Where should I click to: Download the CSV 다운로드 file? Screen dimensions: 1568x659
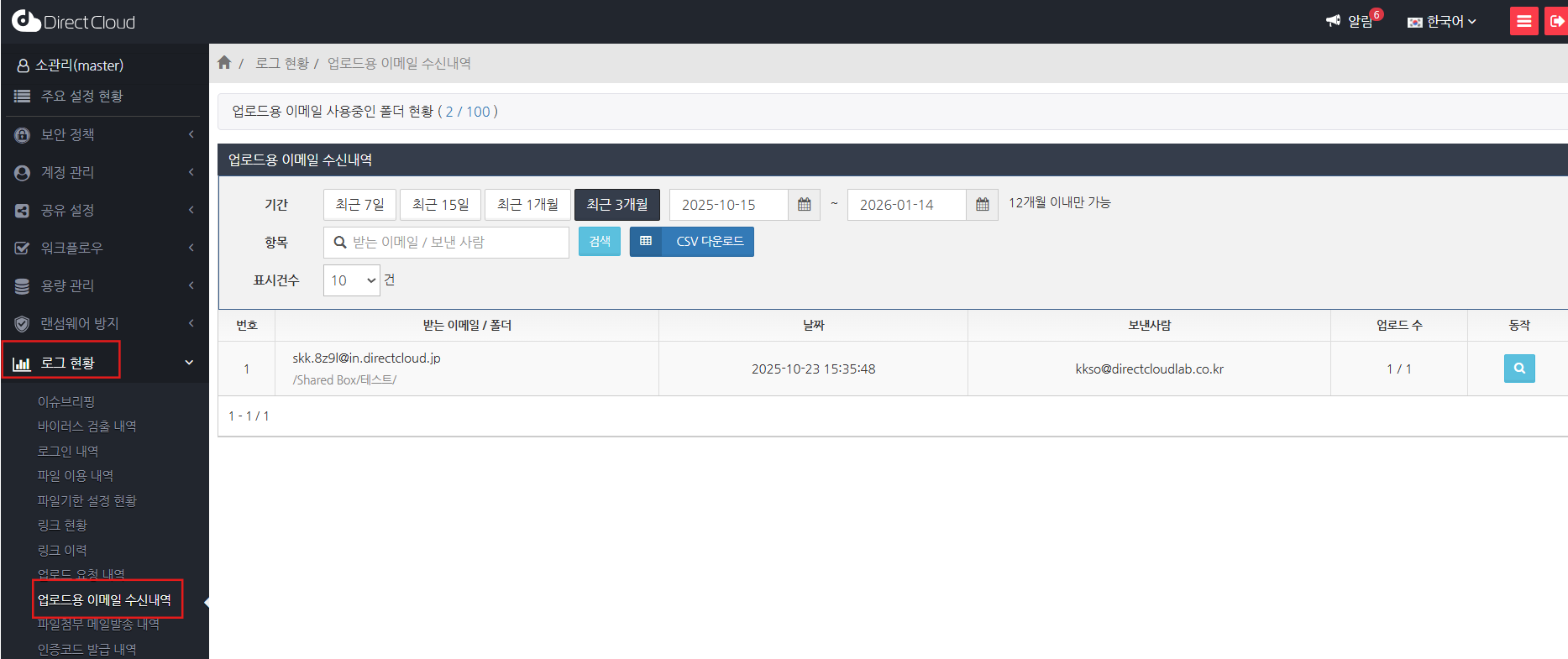click(692, 242)
